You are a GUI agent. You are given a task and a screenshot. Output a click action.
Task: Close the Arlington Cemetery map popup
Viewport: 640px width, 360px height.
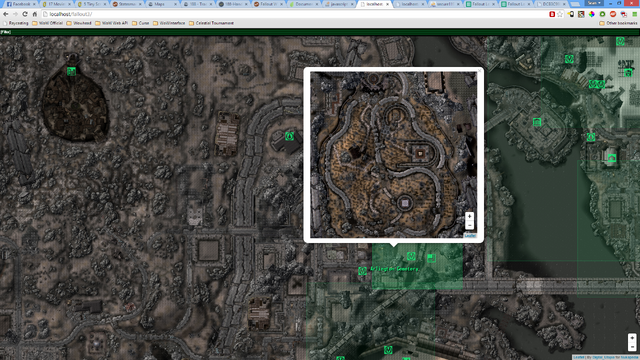[480, 71]
